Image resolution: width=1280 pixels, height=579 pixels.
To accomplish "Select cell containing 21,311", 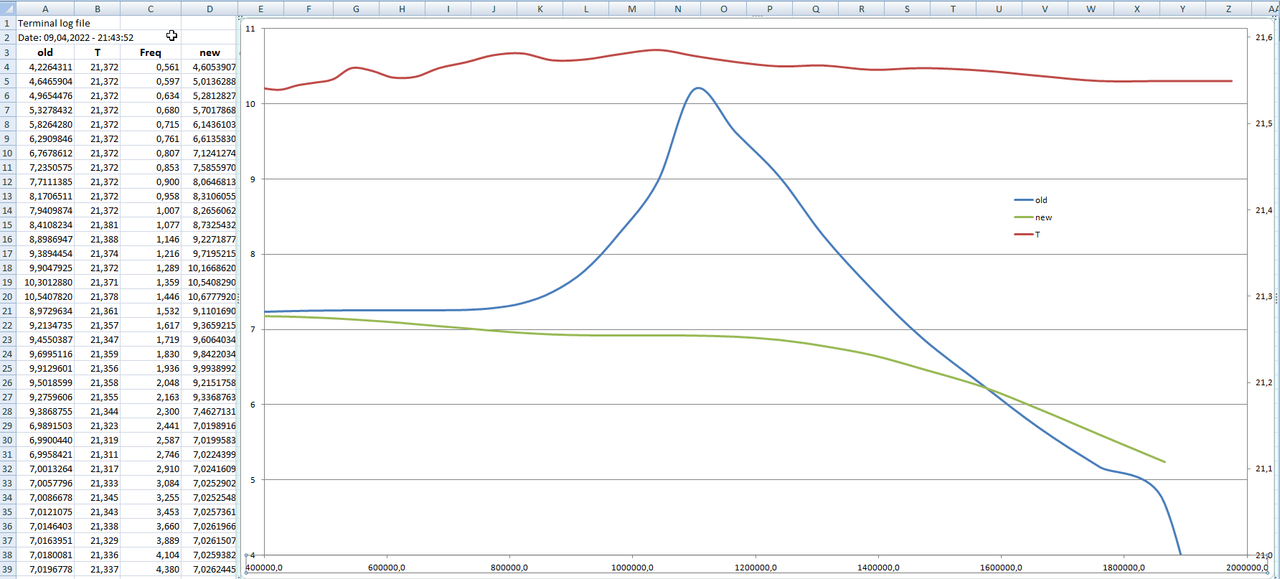I will coord(97,455).
